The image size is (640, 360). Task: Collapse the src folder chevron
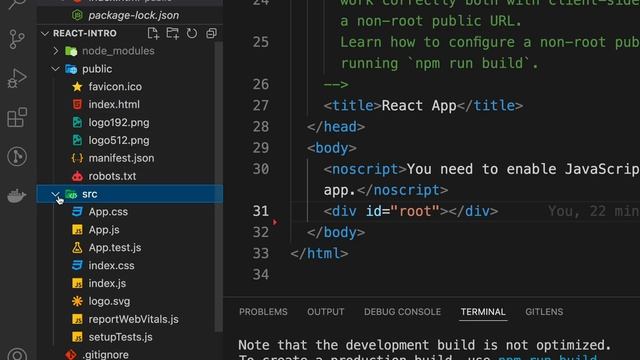(x=56, y=194)
